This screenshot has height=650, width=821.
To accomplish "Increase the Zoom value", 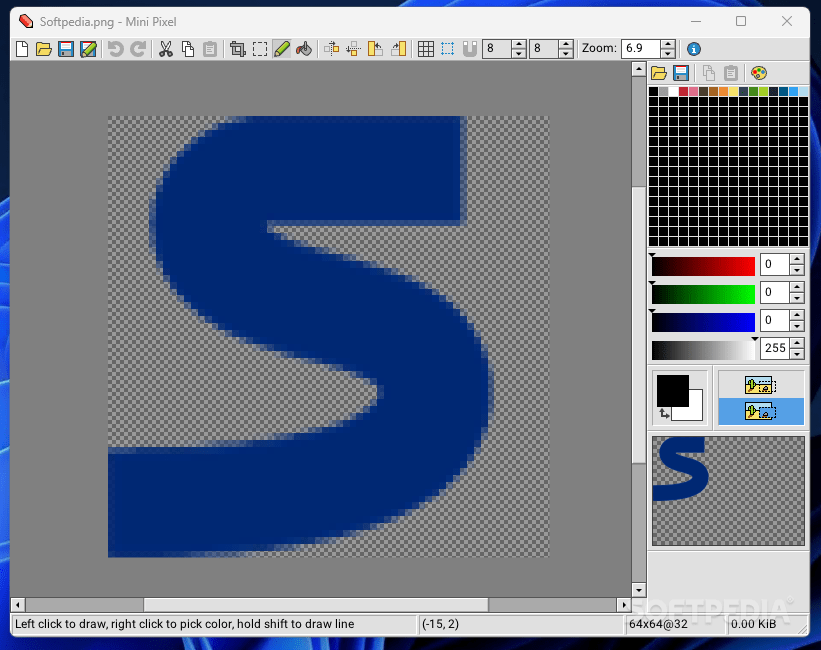I will point(668,45).
